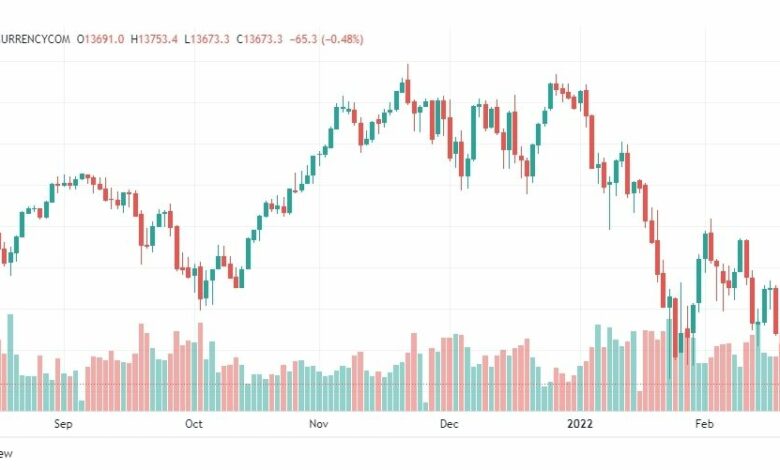Select the Oct date label
The height and width of the screenshot is (470, 780).
pyautogui.click(x=194, y=424)
